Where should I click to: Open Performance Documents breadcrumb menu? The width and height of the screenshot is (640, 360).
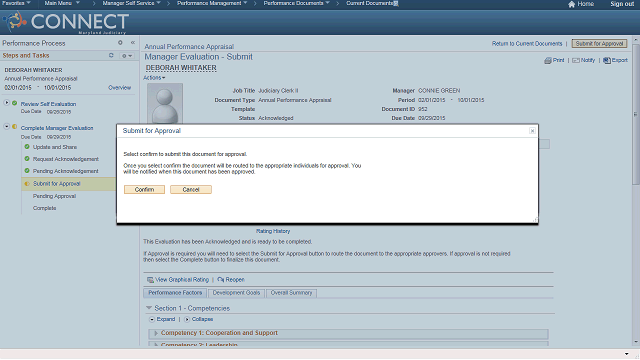(x=296, y=3)
